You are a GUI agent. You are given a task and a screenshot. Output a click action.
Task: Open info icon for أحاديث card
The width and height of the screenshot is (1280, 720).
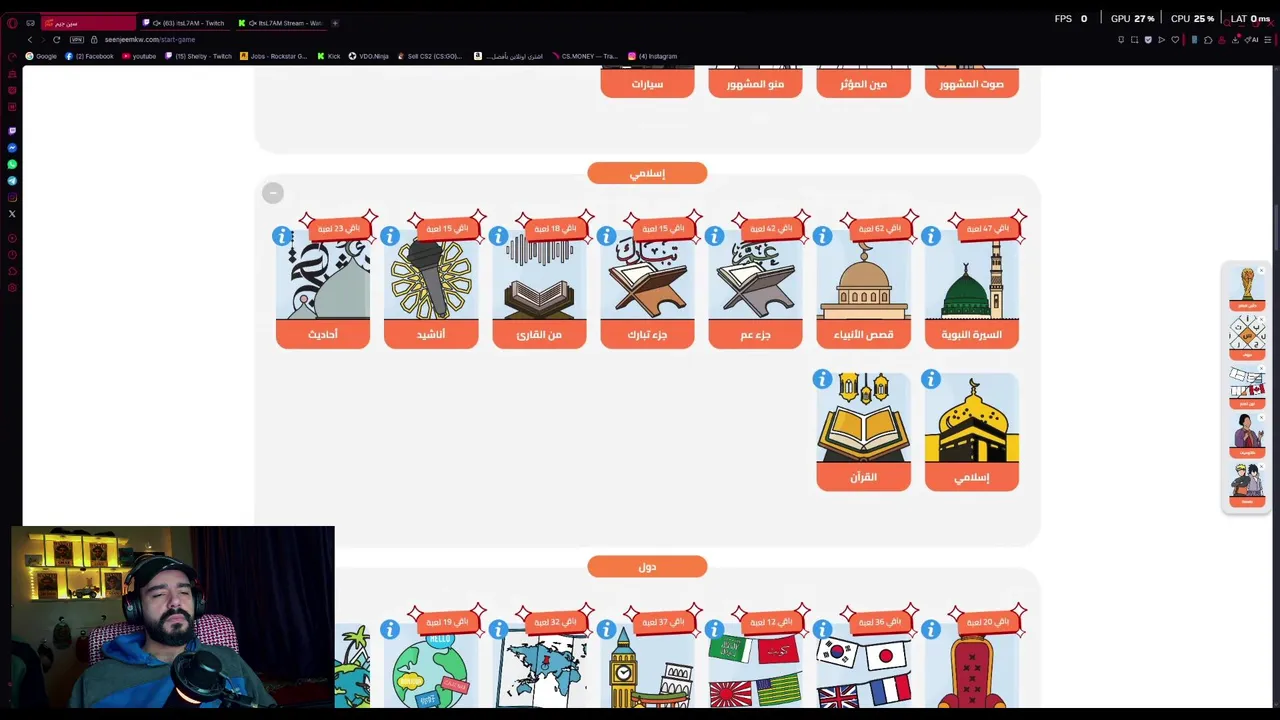[x=282, y=236]
